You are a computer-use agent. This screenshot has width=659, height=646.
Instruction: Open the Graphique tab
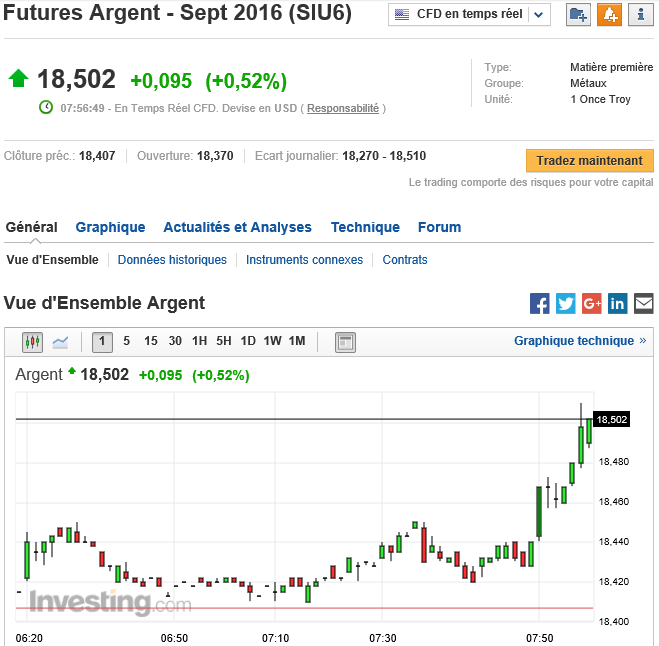point(111,227)
